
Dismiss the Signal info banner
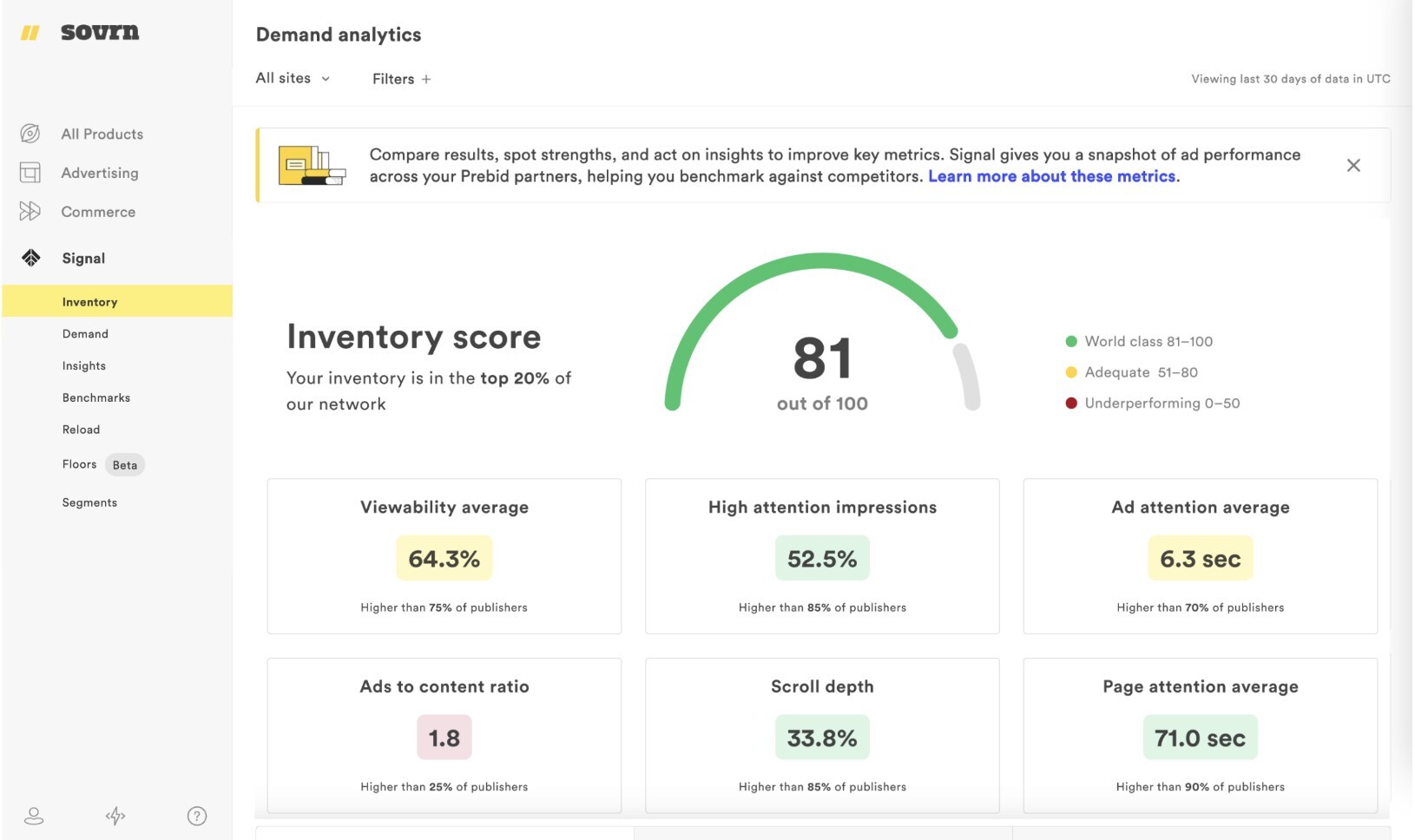[1353, 165]
